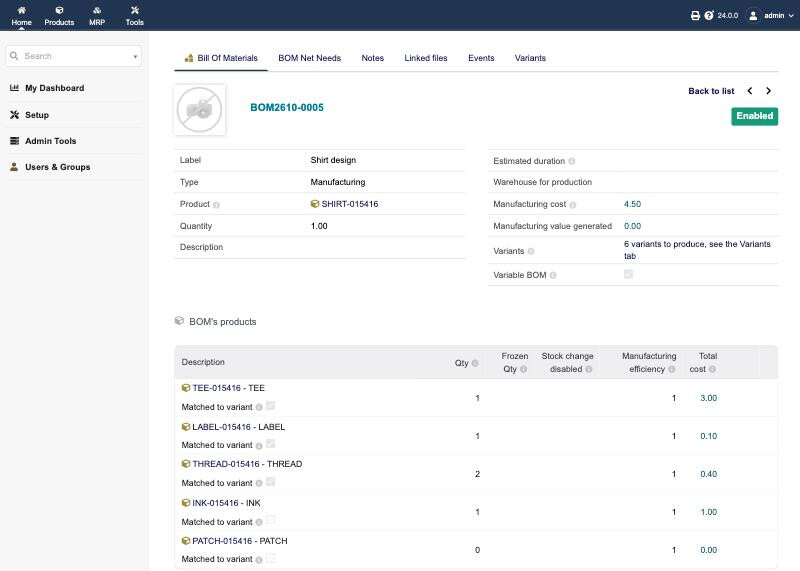
Task: Click the BOM placeholder photo thumbnail
Action: 199,110
